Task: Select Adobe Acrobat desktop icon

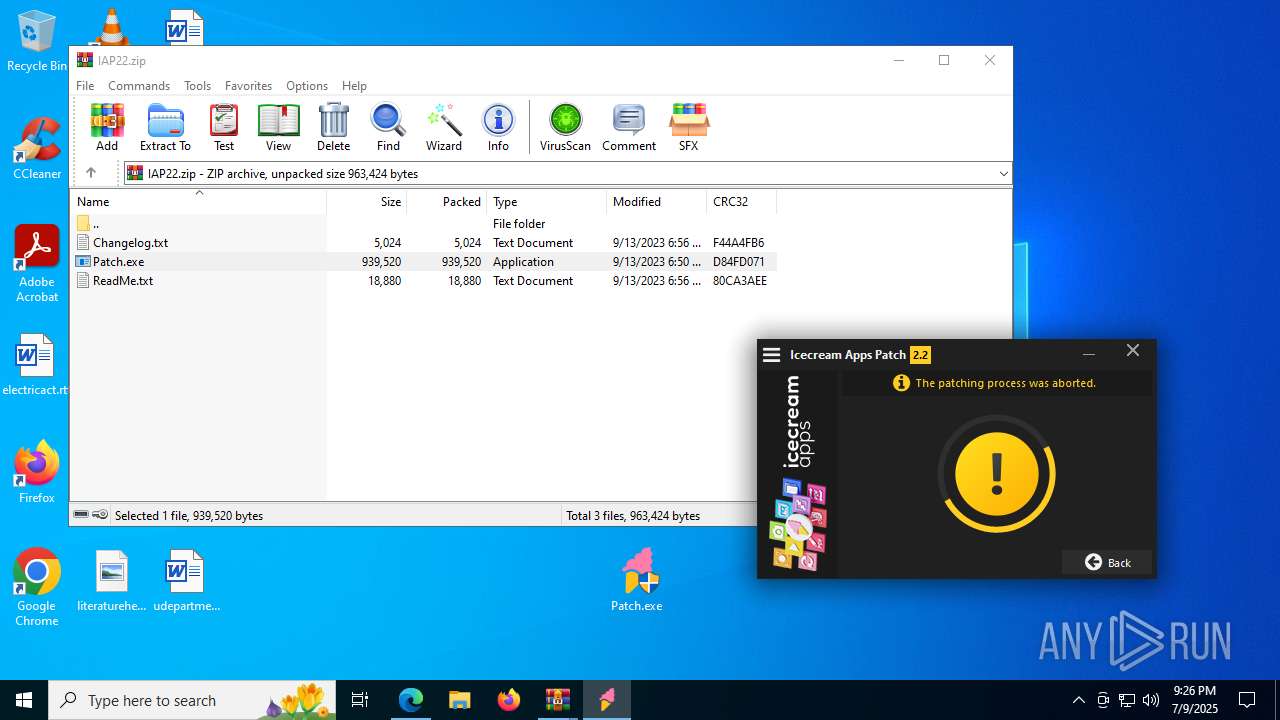Action: click(x=37, y=264)
